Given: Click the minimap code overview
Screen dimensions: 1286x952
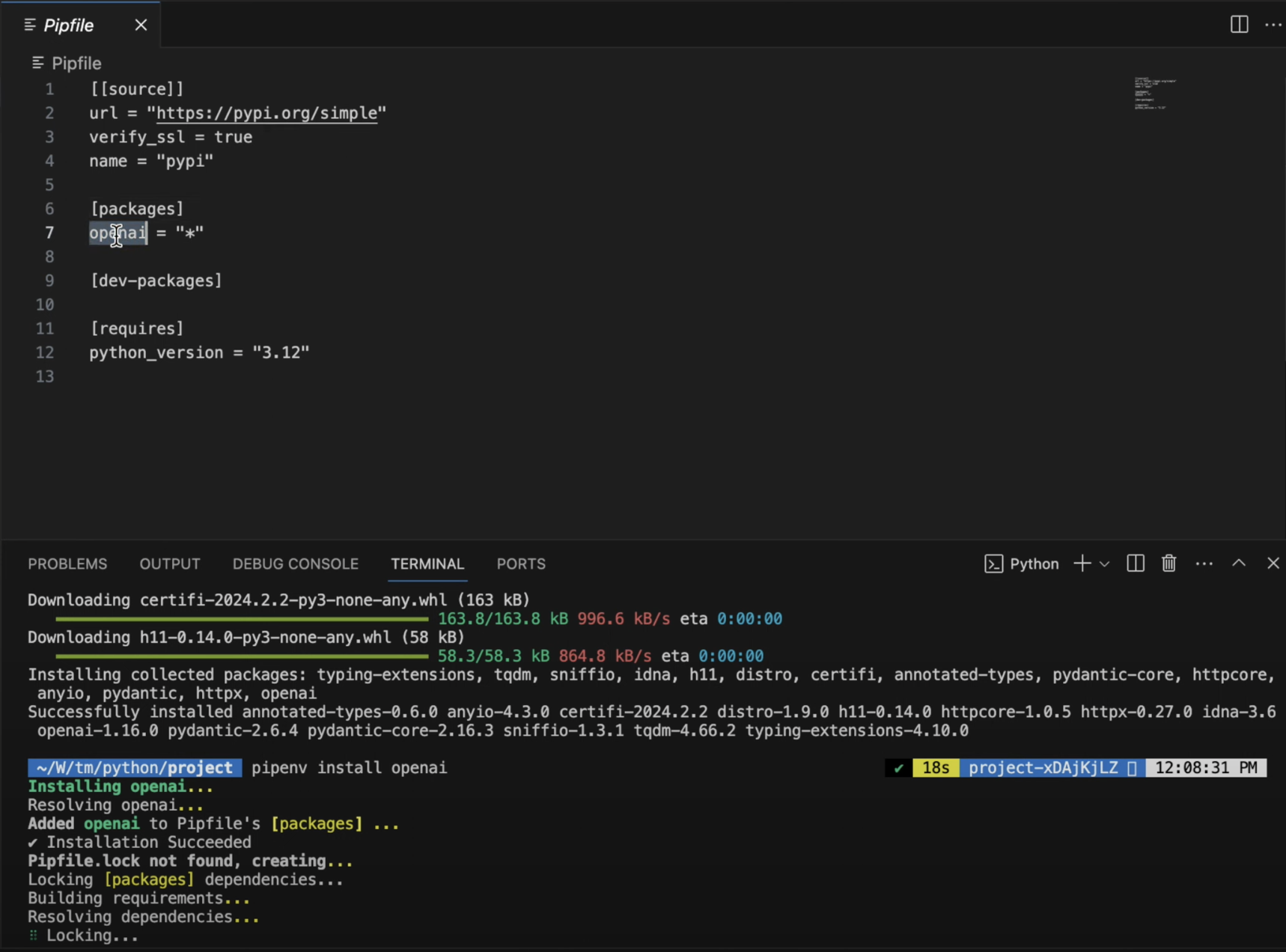Looking at the screenshot, I should tap(1155, 94).
